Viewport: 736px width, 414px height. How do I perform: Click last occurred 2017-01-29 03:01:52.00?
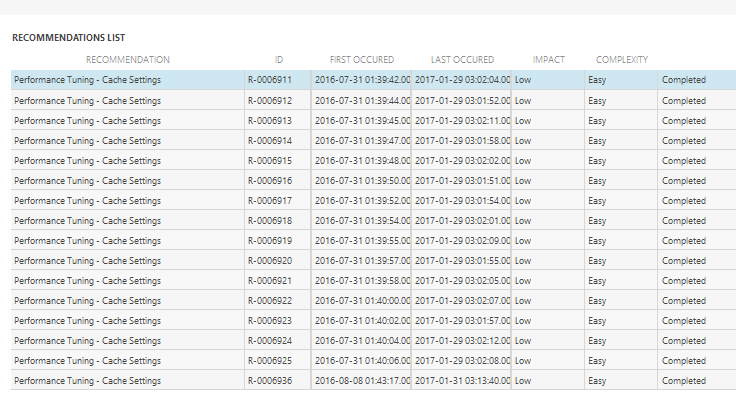pyautogui.click(x=462, y=100)
